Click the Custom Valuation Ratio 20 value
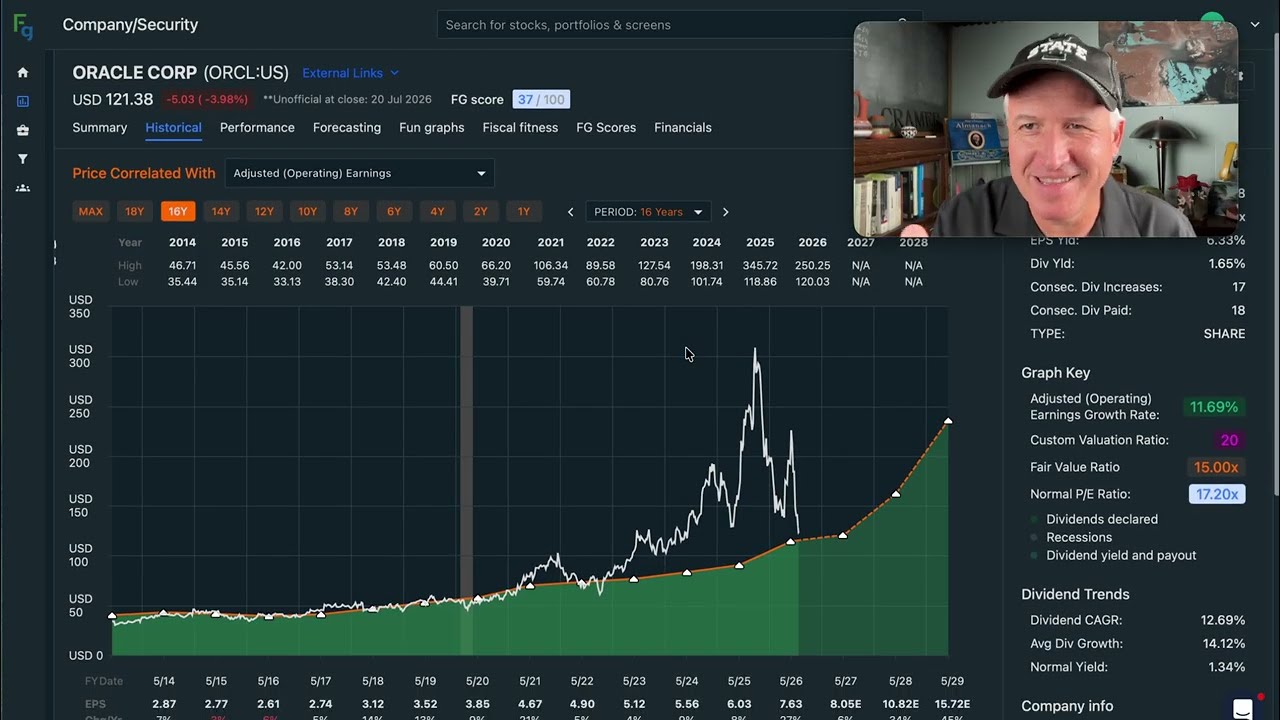 1229,440
